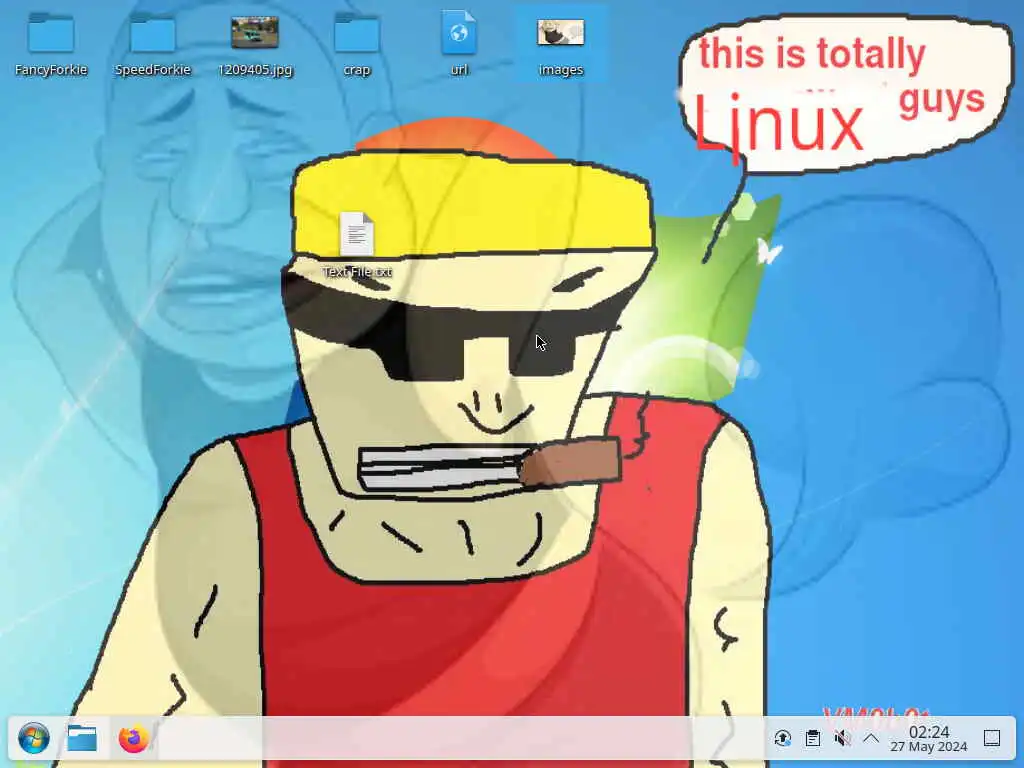Viewport: 1024px width, 768px height.
Task: Click the show desktop button
Action: [992, 739]
